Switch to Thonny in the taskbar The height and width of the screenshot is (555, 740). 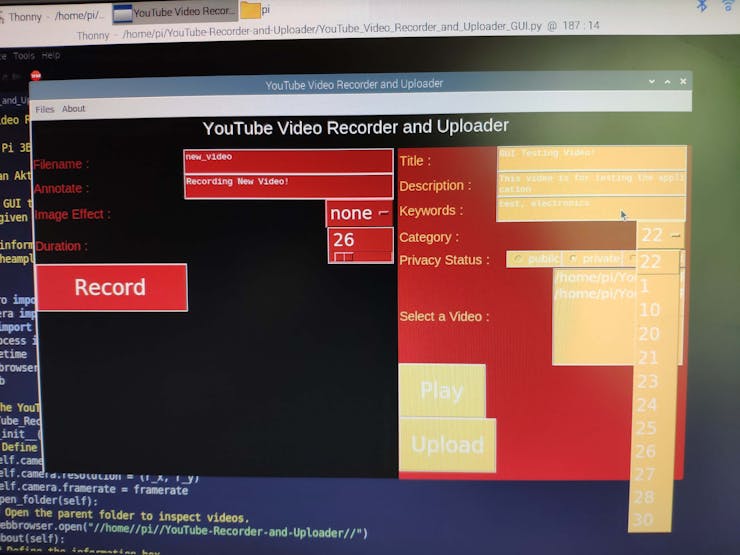[51, 16]
